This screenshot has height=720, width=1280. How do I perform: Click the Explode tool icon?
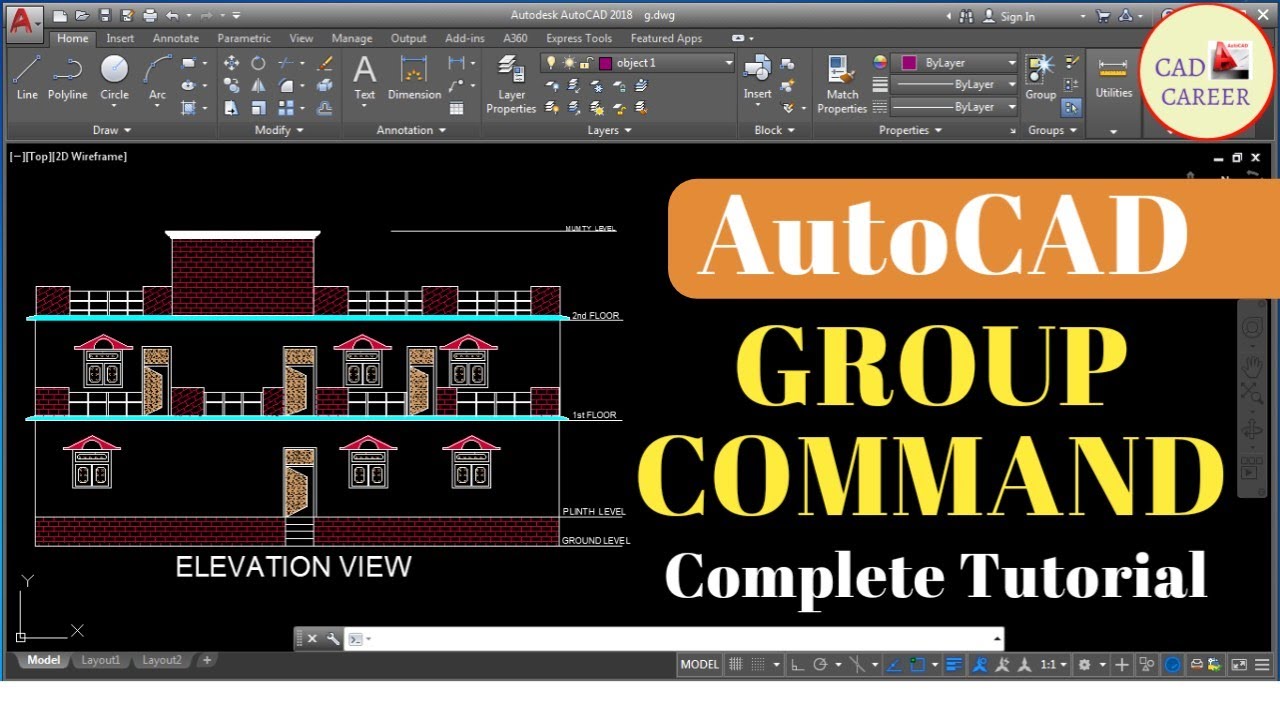pos(324,85)
